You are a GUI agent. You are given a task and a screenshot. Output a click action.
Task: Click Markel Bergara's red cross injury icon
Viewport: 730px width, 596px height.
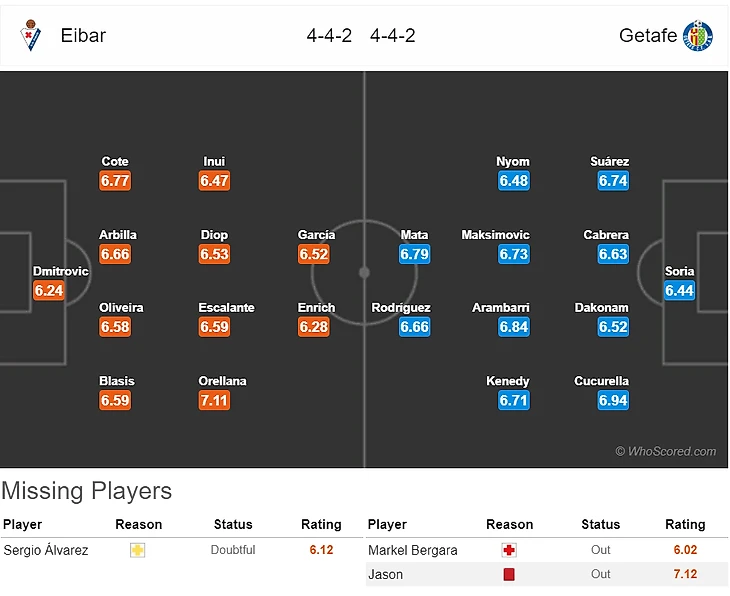(x=509, y=550)
